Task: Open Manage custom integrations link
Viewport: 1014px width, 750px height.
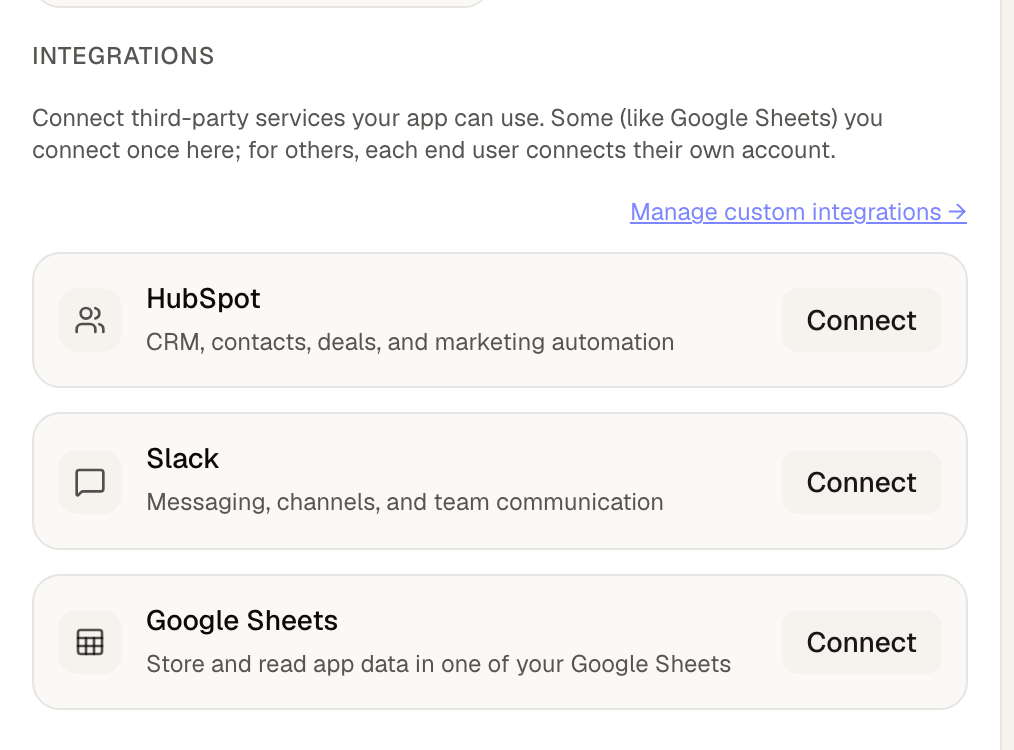Action: coord(798,212)
